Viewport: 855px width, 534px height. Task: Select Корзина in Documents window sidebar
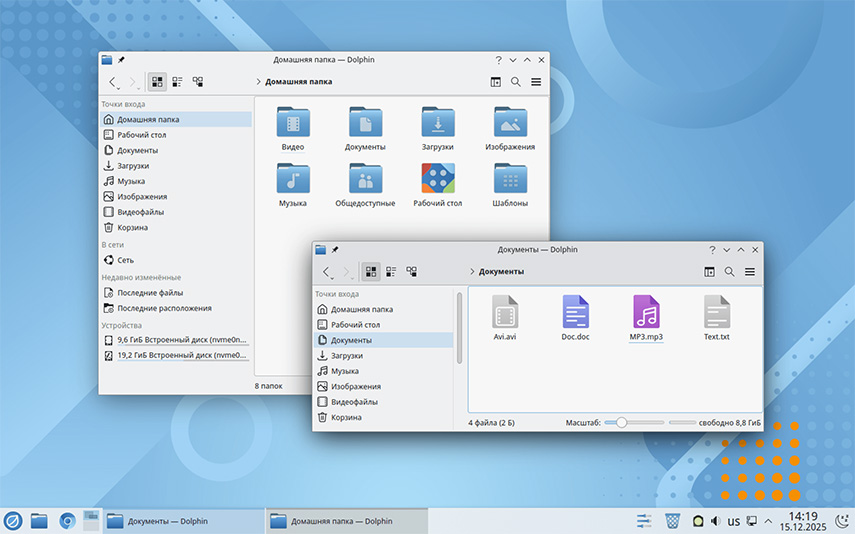click(x=346, y=417)
